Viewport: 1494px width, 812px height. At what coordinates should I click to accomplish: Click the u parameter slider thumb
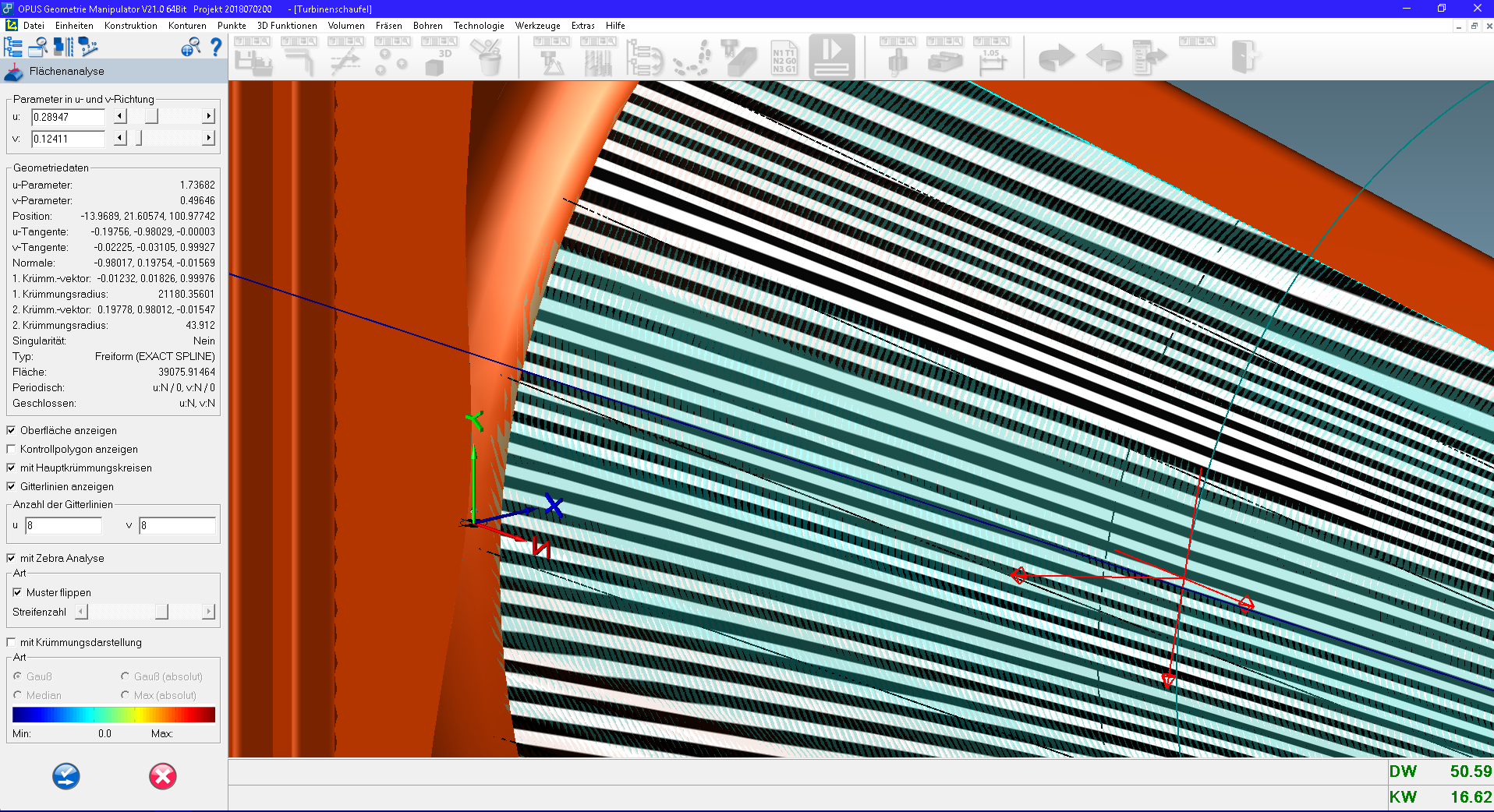[x=151, y=116]
